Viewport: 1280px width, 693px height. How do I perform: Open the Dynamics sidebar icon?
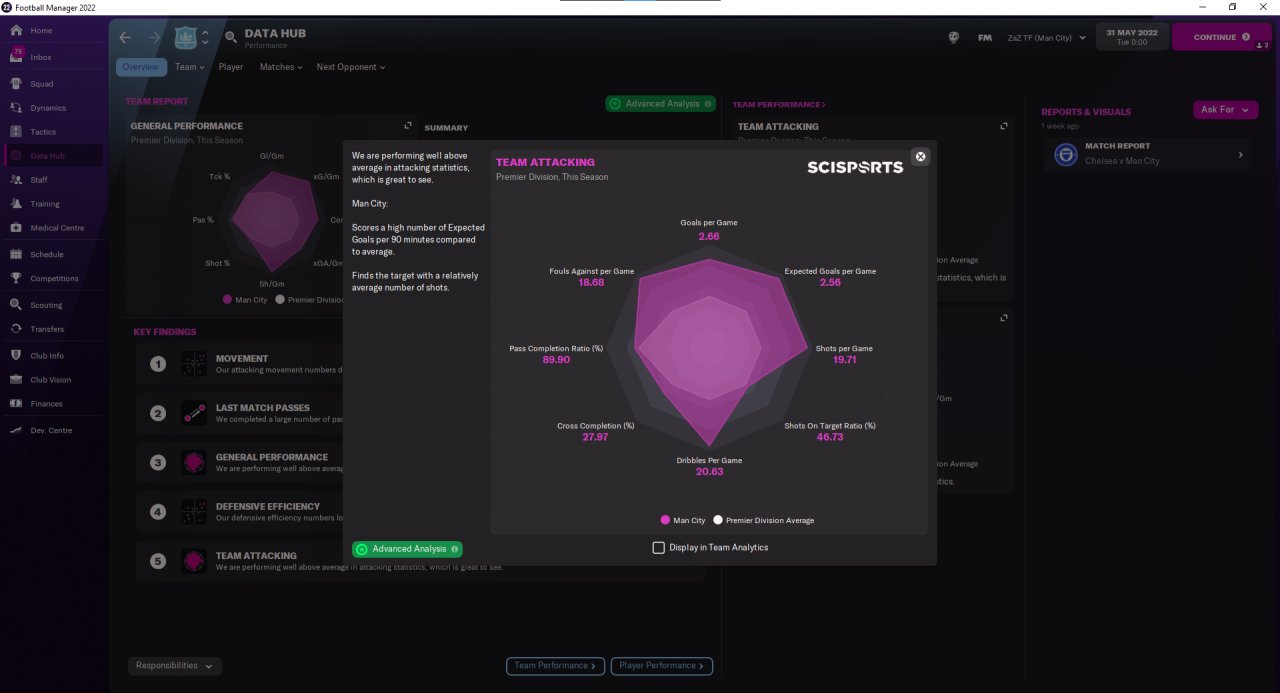tap(16, 108)
